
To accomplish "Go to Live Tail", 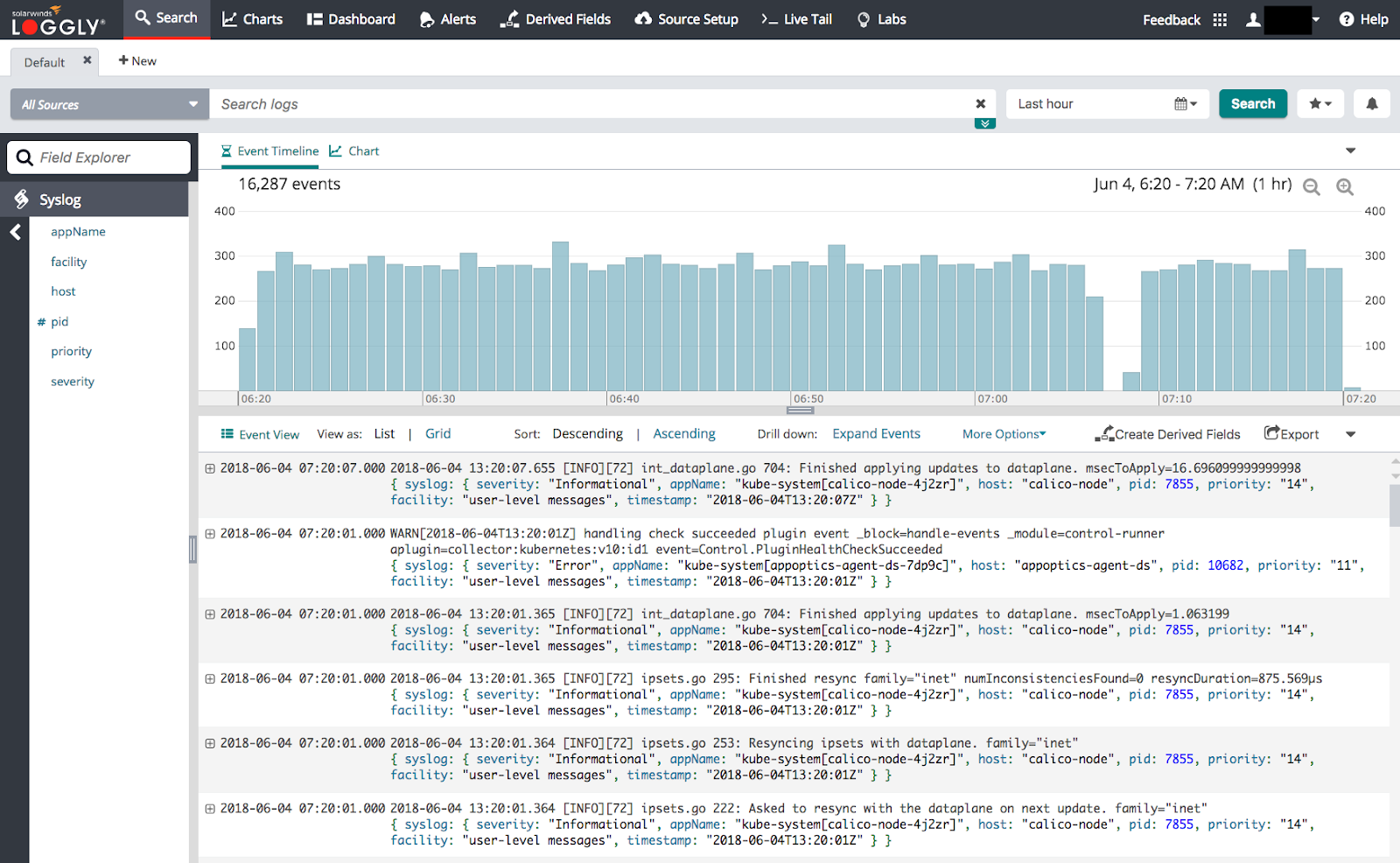I will tap(796, 19).
